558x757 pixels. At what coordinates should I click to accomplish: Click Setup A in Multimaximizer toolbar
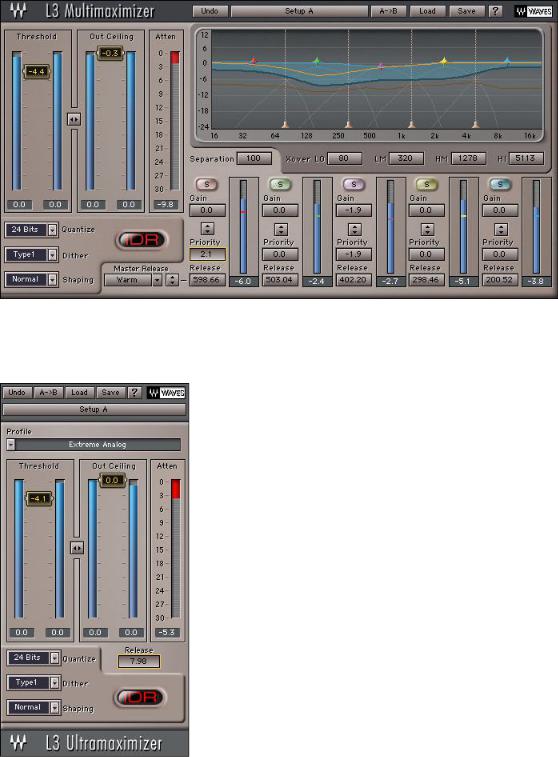click(299, 11)
